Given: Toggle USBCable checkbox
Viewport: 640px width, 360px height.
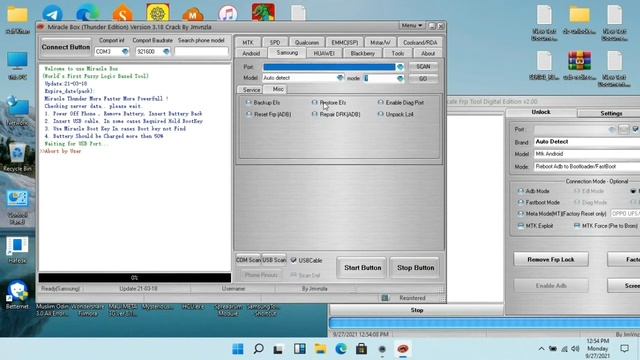Looking at the screenshot, I should (293, 260).
